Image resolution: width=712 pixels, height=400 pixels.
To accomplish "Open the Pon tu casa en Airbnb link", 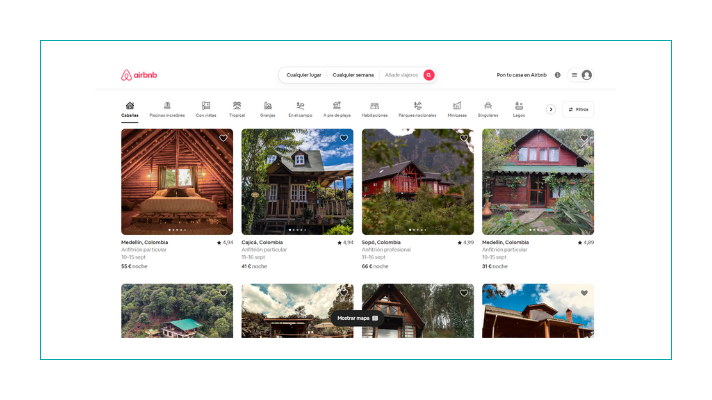I will [522, 75].
